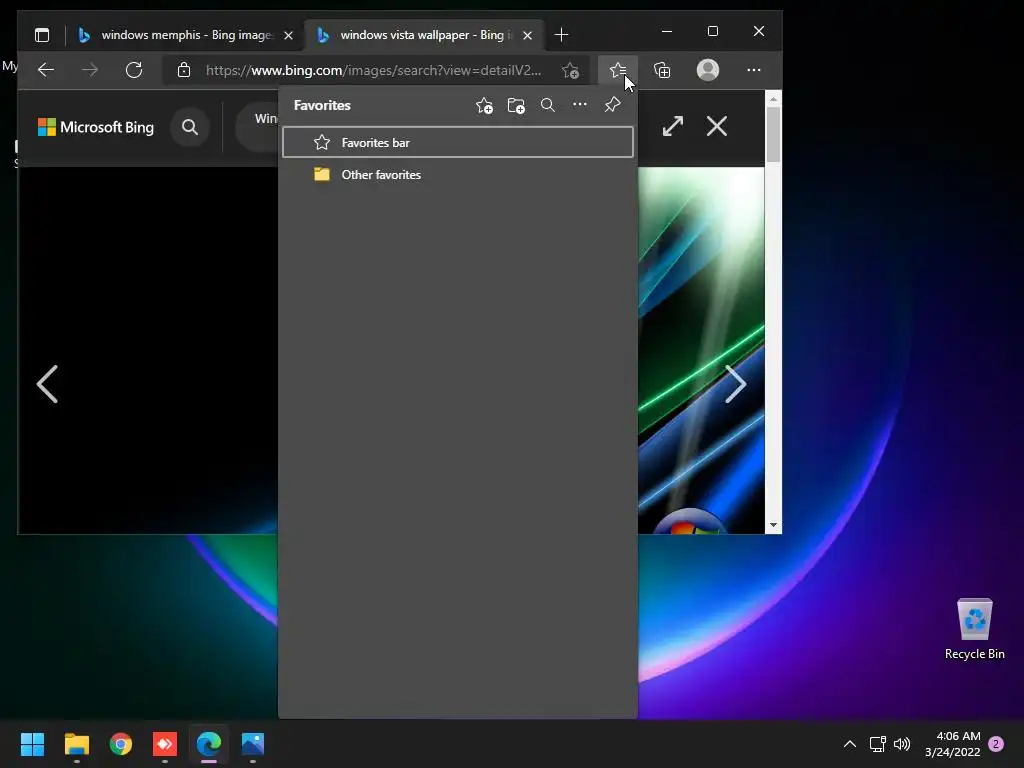
Task: Create a new favorites folder
Action: pyautogui.click(x=516, y=105)
